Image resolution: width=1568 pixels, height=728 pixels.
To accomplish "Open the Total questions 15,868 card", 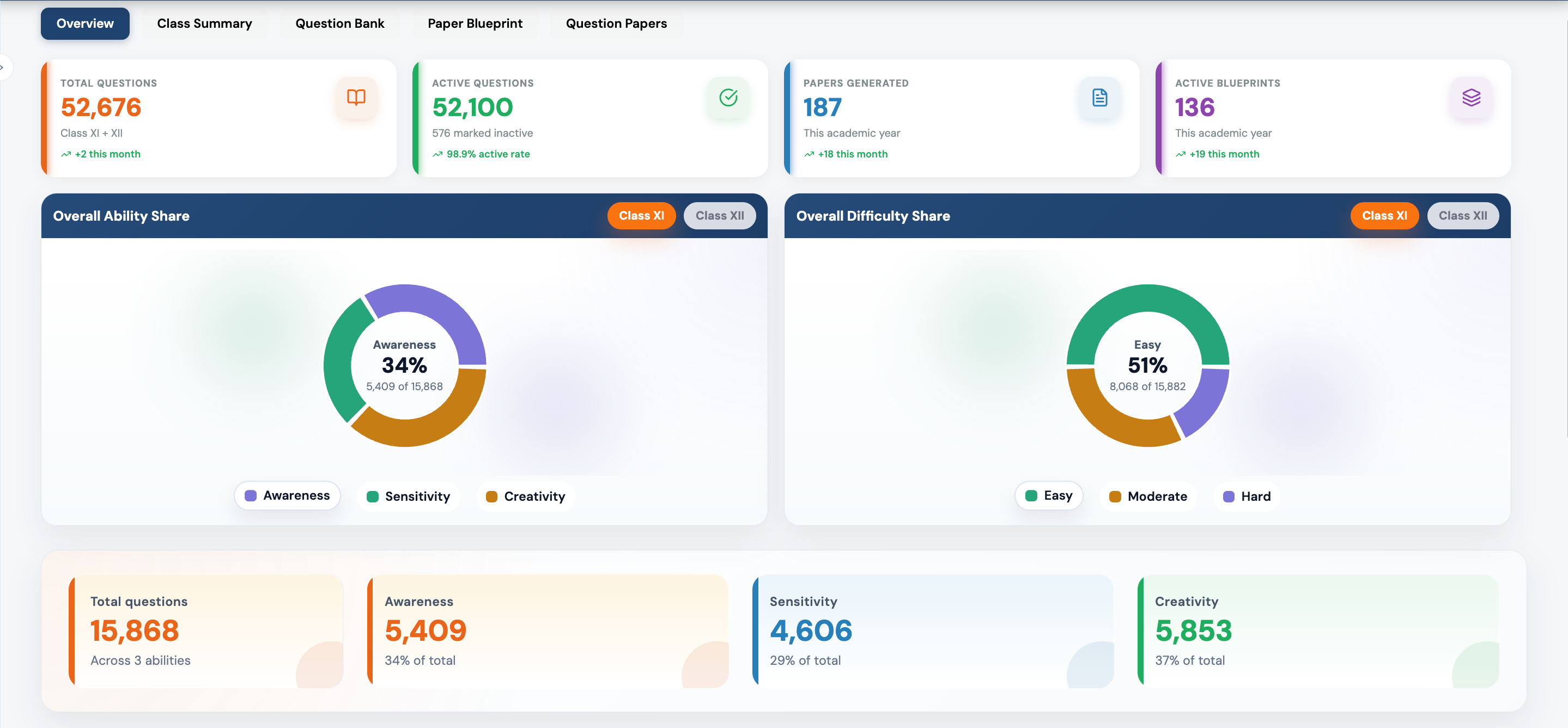I will tap(206, 632).
